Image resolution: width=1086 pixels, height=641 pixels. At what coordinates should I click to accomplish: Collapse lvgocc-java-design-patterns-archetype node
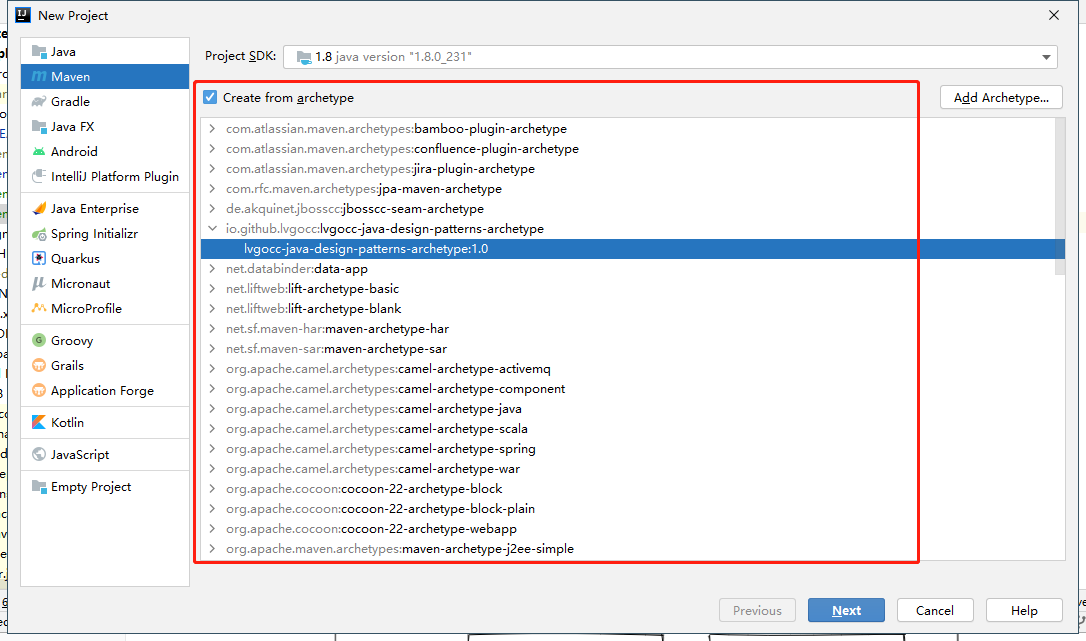click(212, 229)
